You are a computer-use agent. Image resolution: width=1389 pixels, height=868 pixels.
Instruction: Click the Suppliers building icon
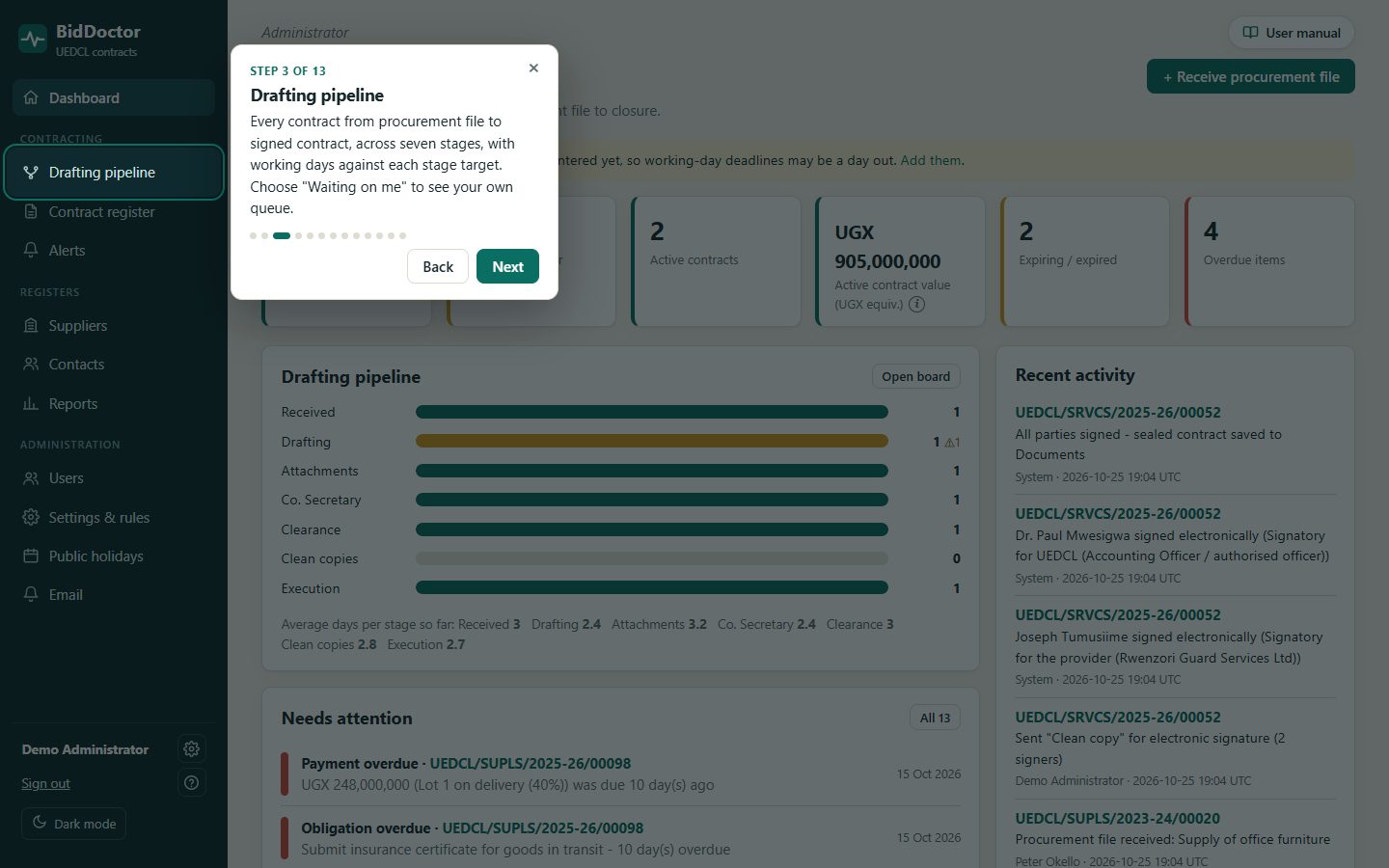(31, 325)
